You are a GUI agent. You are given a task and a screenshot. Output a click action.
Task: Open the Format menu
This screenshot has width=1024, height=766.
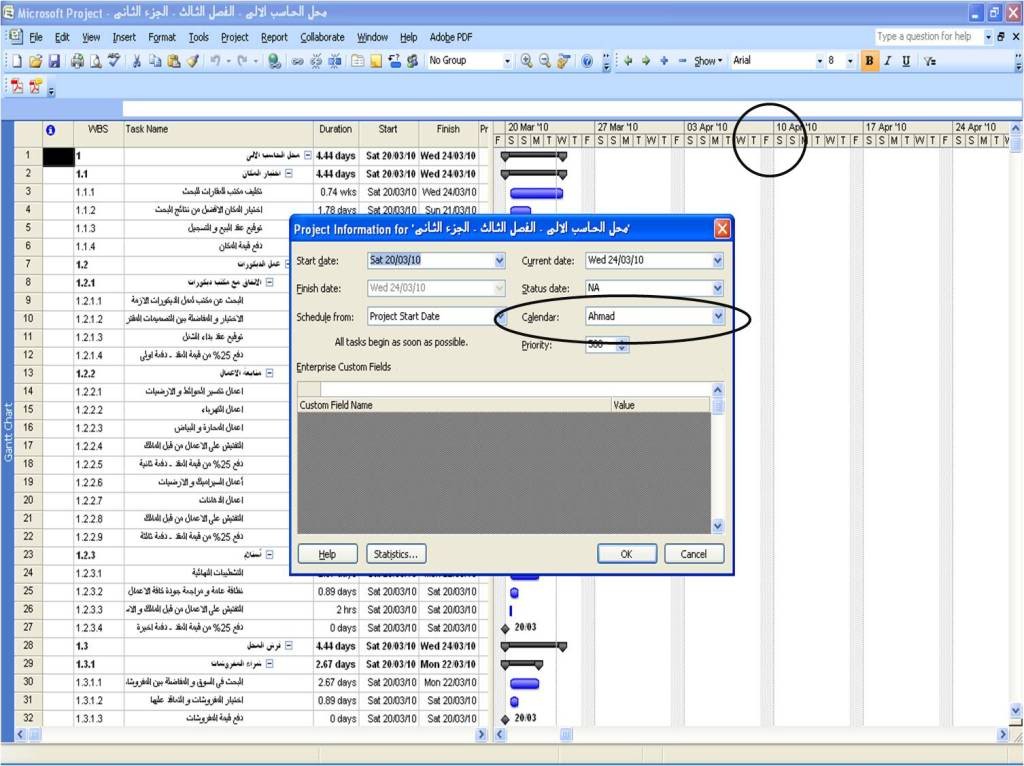click(x=162, y=37)
